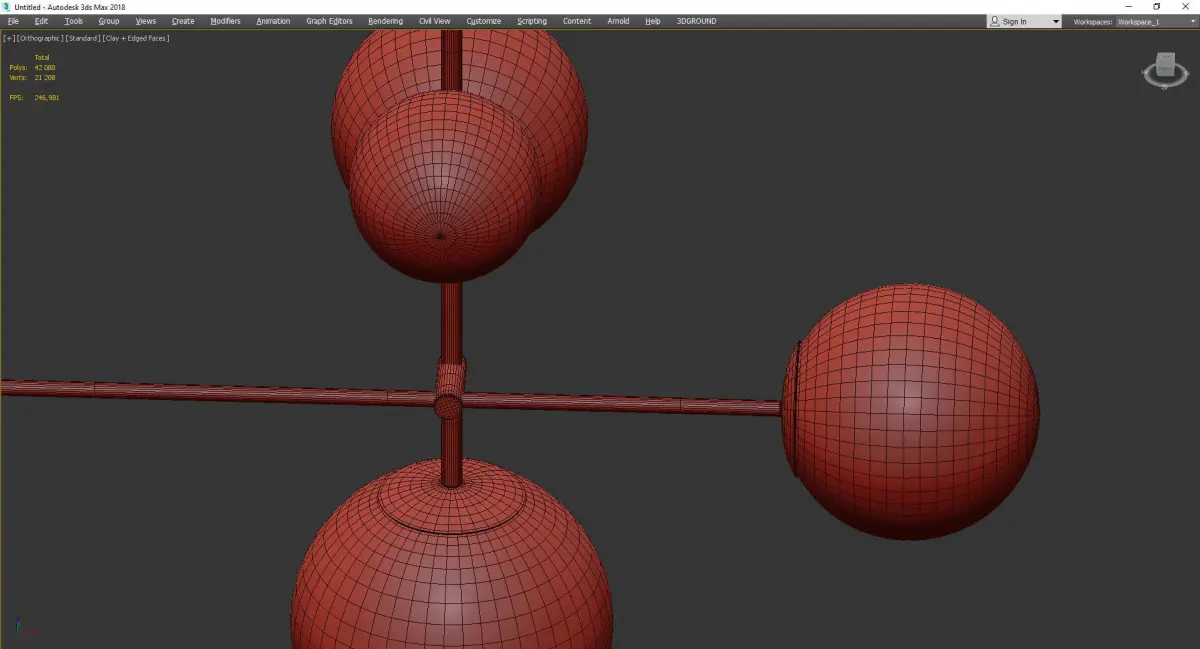This screenshot has height=649, width=1200.
Task: Open the Tools menu
Action: click(74, 21)
